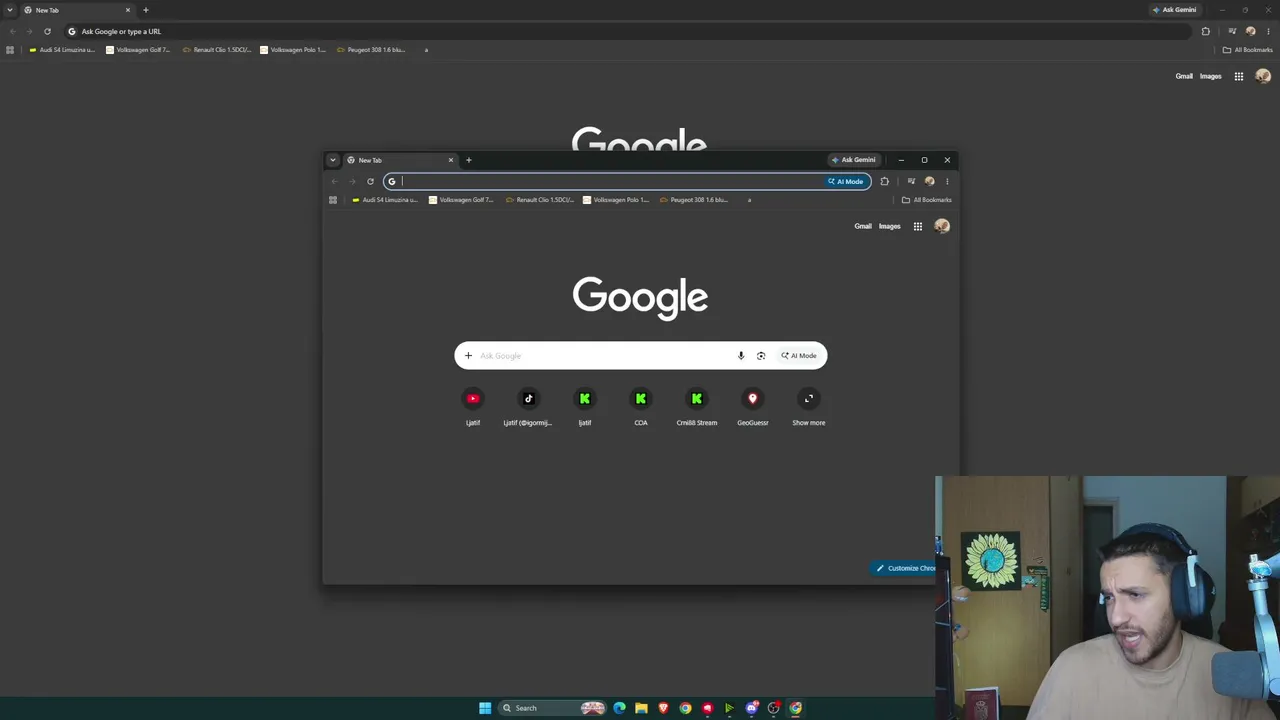The height and width of the screenshot is (720, 1280).
Task: Click Google account avatar in background window page
Action: tap(1263, 76)
